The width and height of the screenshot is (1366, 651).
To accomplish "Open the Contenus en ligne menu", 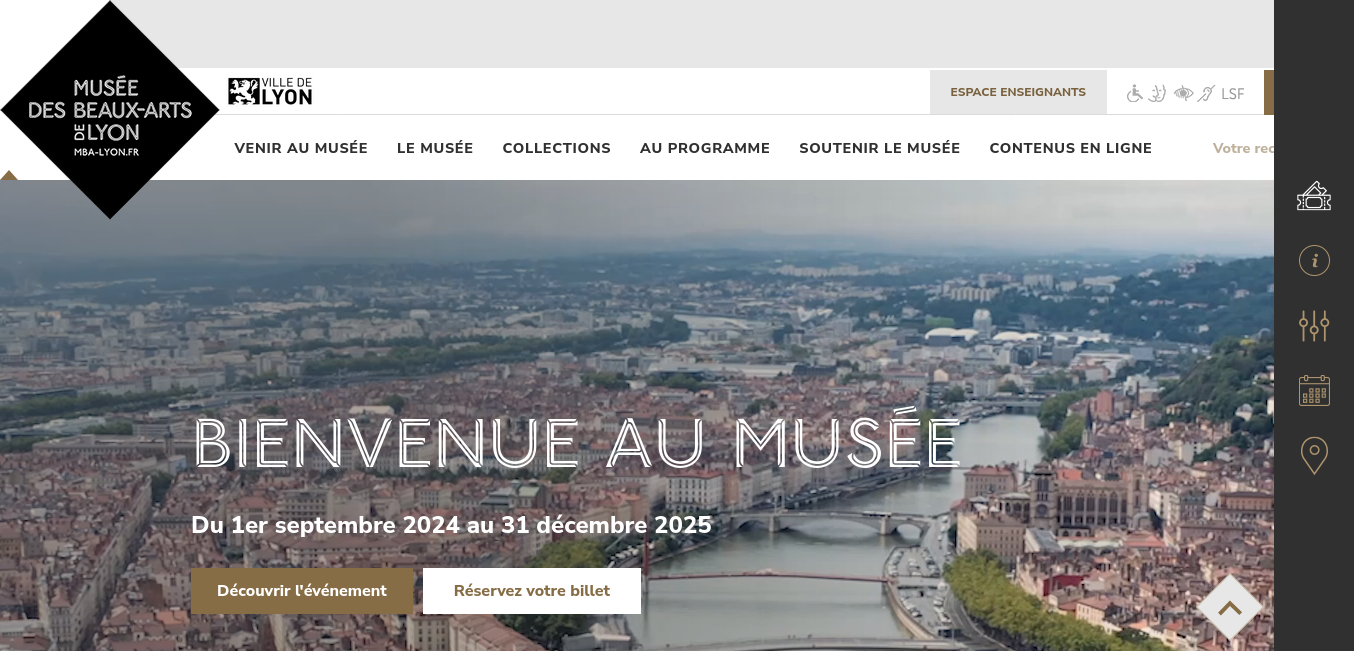I will (x=1071, y=148).
